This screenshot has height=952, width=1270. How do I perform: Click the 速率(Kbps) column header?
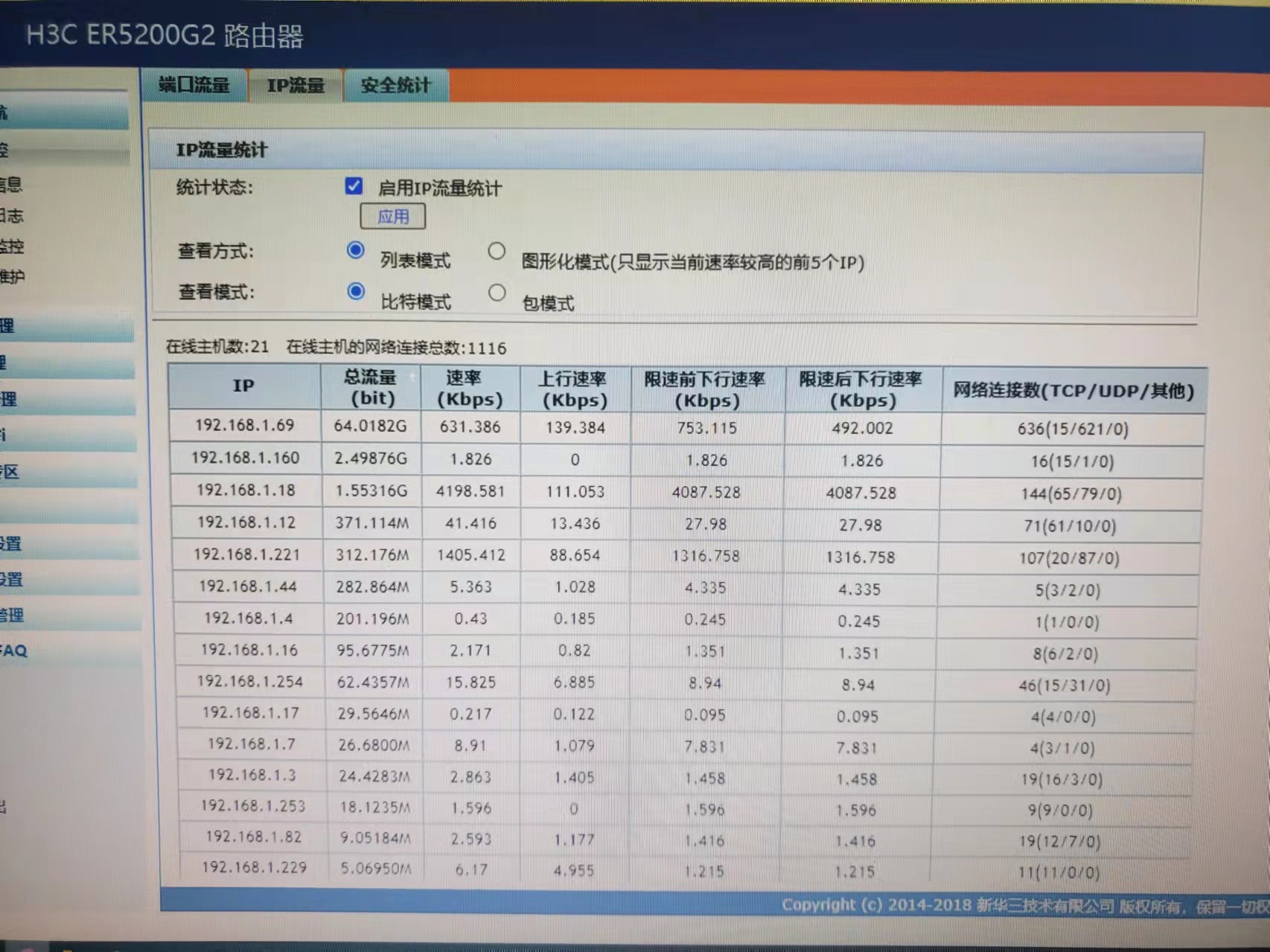pyautogui.click(x=470, y=389)
